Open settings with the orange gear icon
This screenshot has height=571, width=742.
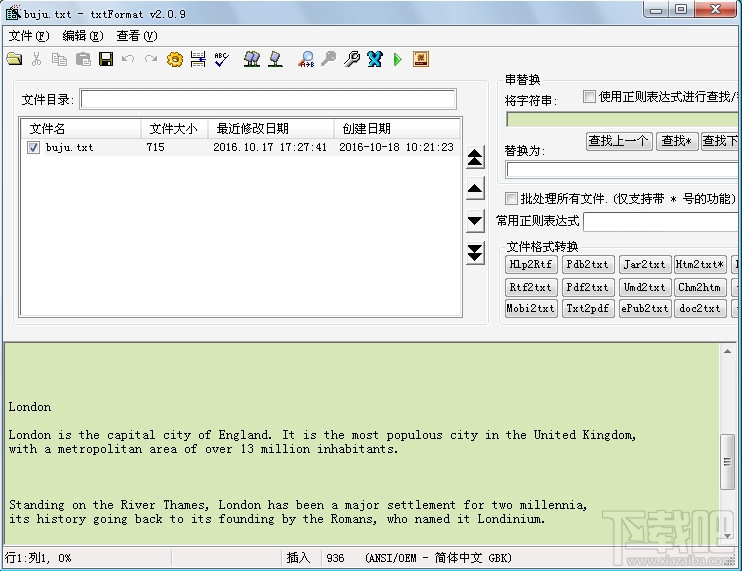click(x=175, y=59)
